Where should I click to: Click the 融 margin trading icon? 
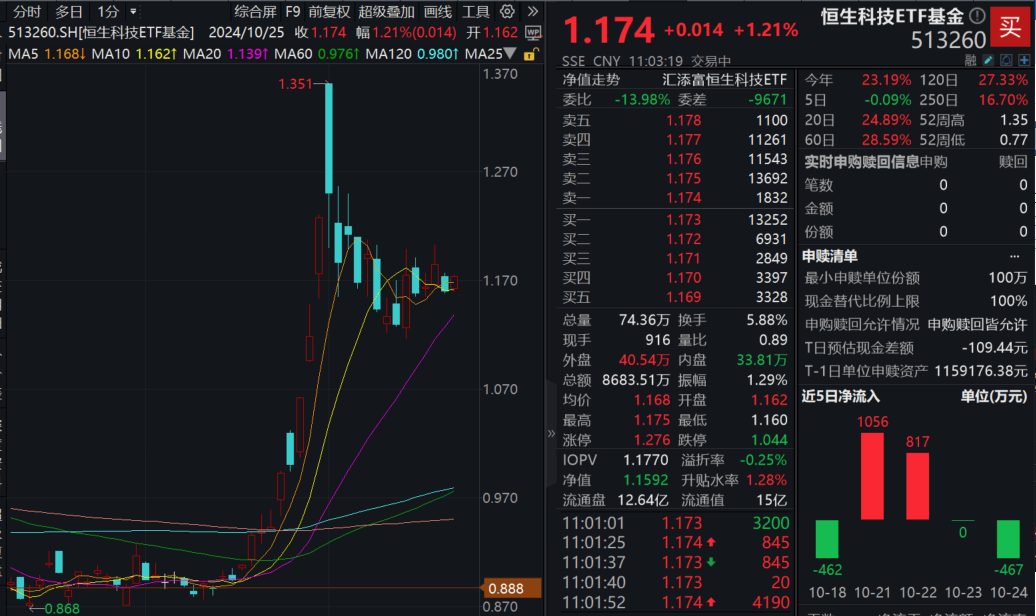971,60
